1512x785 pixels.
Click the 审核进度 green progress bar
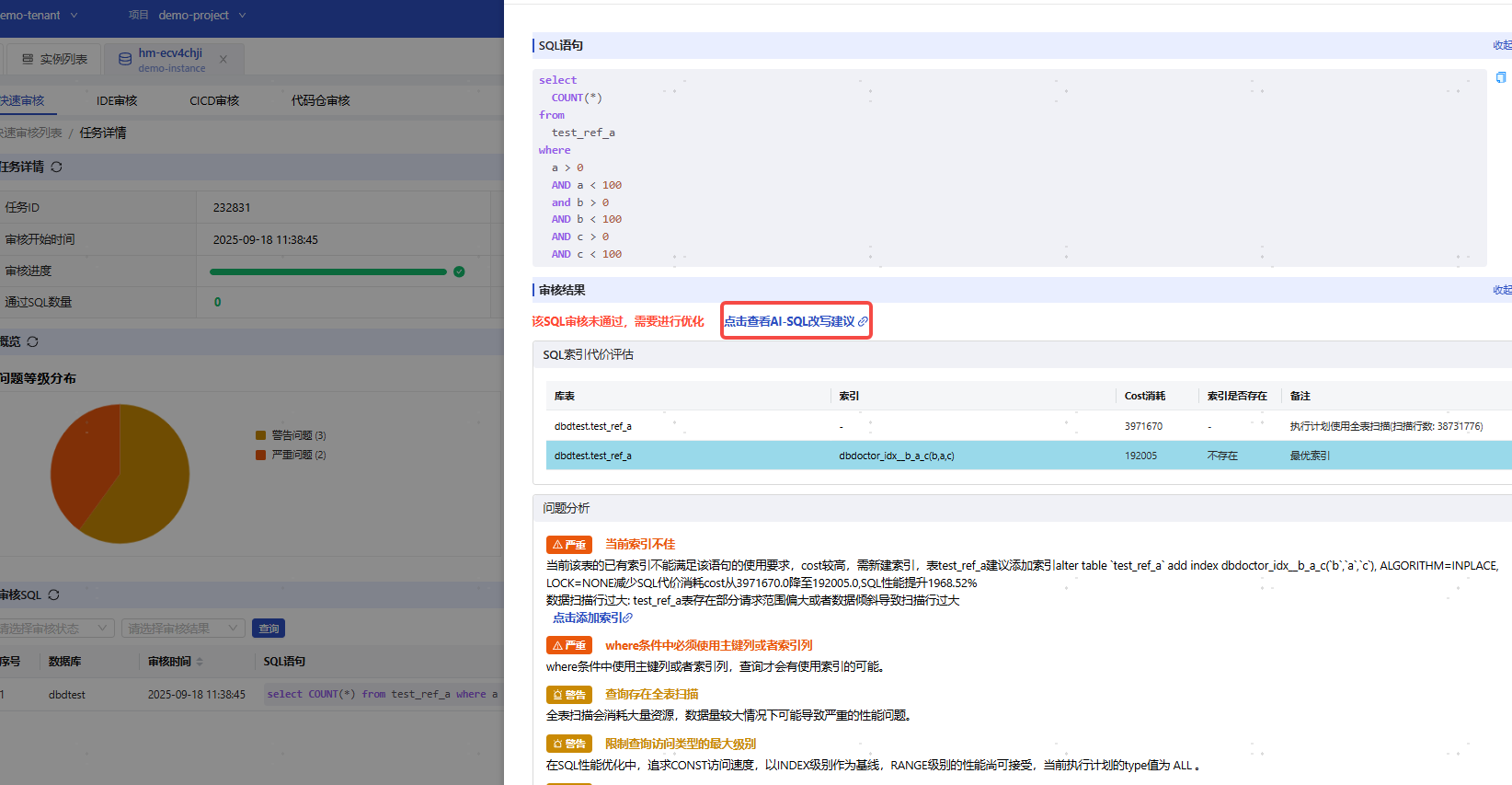(327, 271)
